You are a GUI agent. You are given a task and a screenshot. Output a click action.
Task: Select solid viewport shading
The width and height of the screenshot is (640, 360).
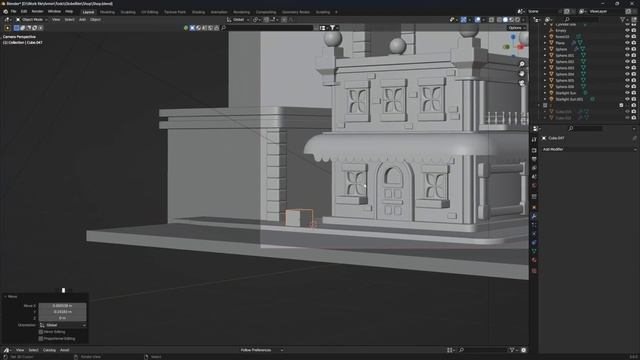coord(505,20)
